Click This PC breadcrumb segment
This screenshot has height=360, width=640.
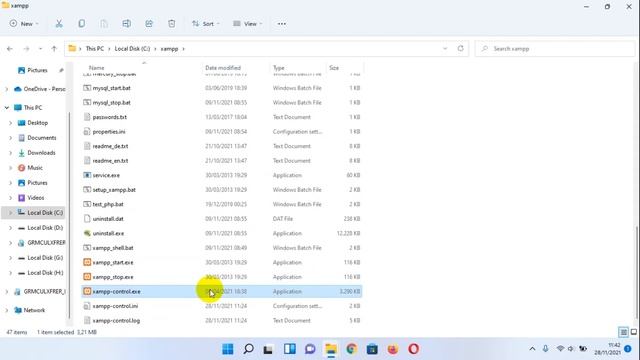coord(95,49)
